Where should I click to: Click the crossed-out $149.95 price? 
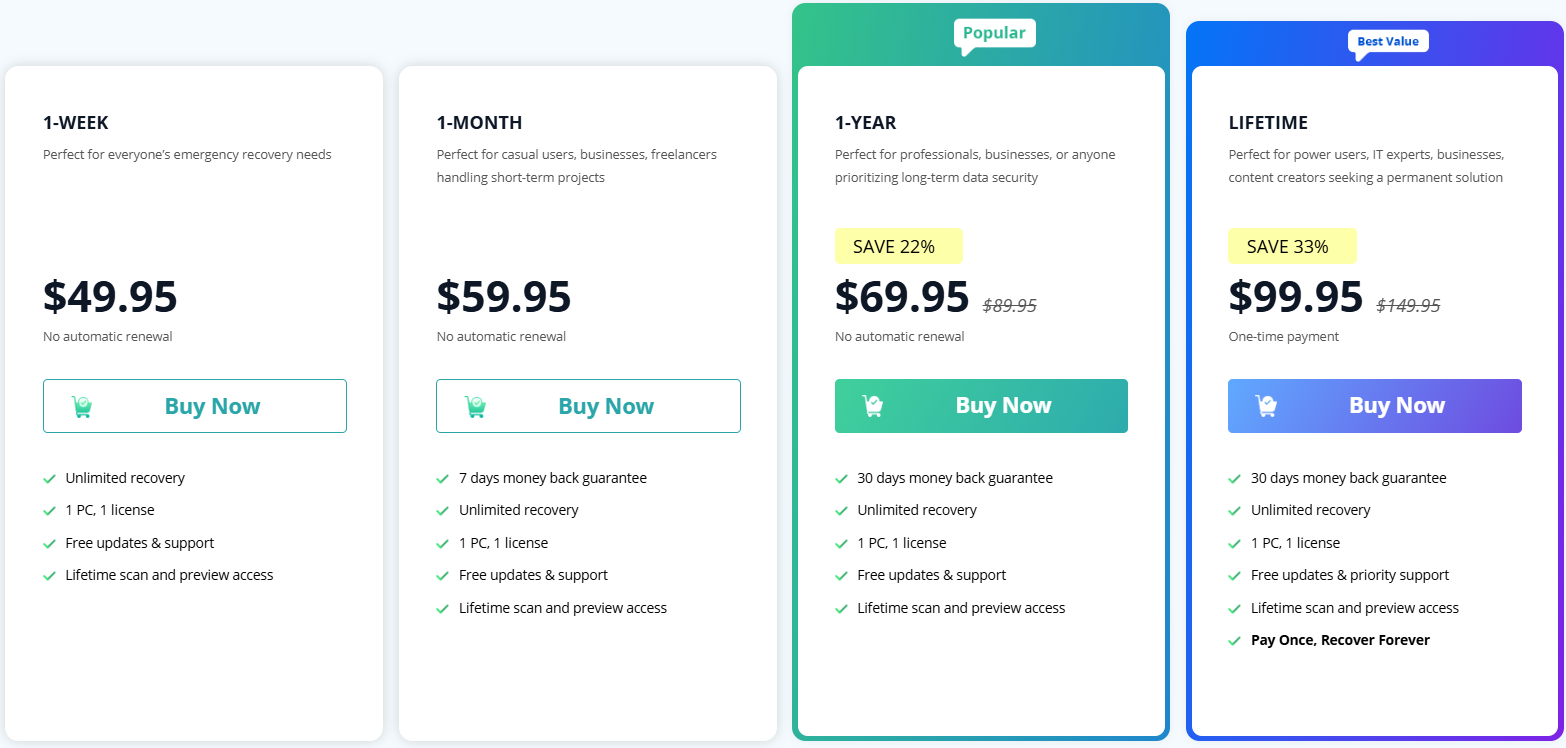(x=1409, y=306)
